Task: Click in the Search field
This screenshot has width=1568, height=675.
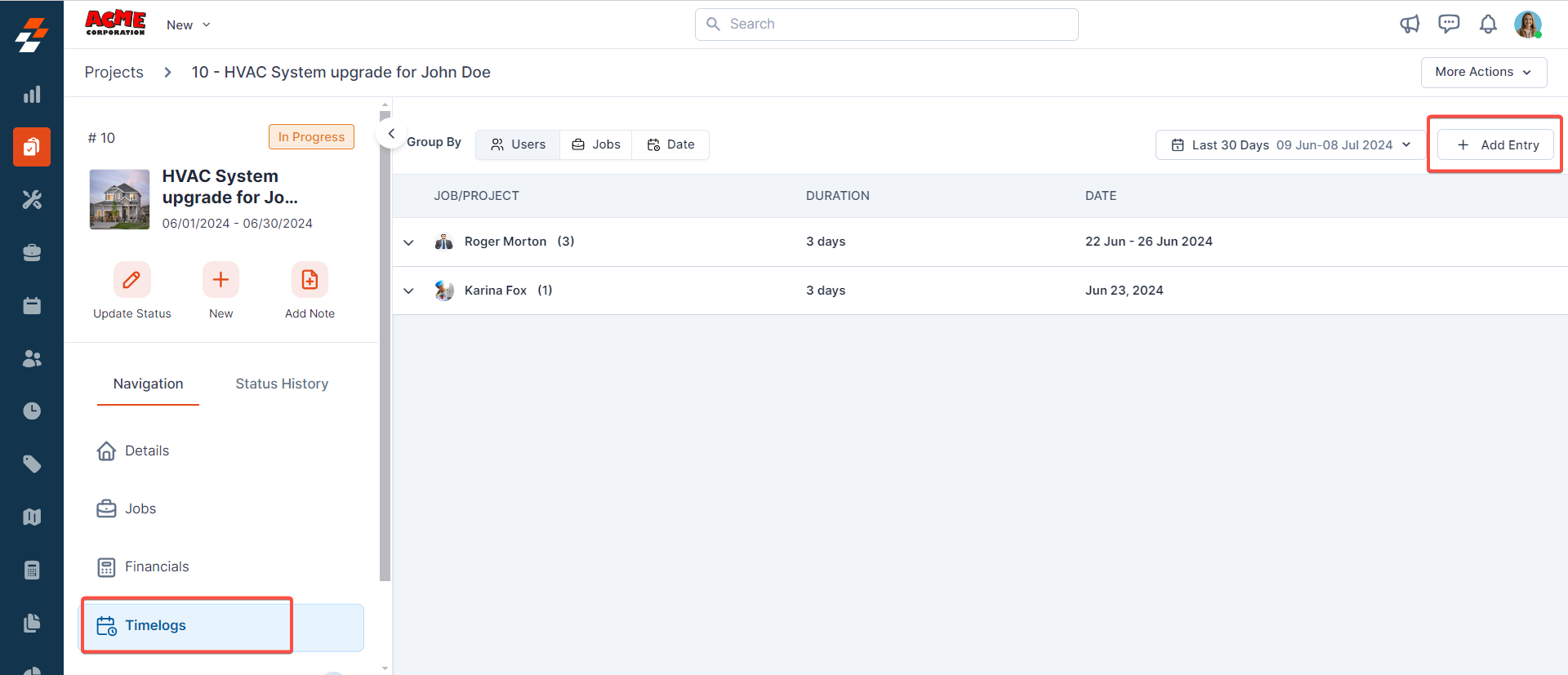Action: click(886, 24)
